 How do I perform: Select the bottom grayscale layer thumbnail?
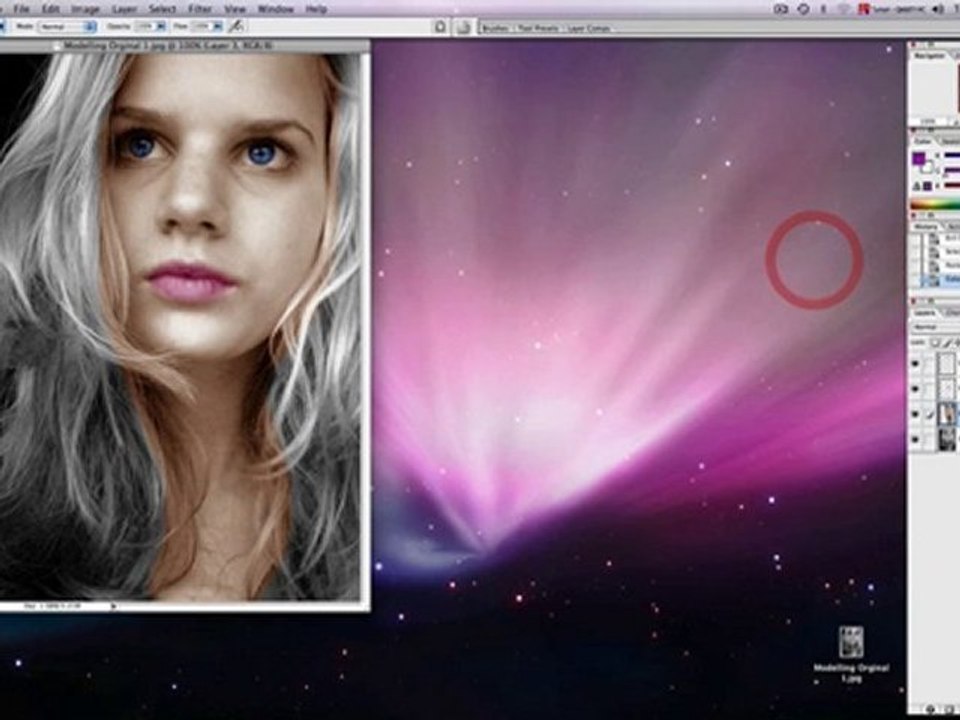pos(947,440)
